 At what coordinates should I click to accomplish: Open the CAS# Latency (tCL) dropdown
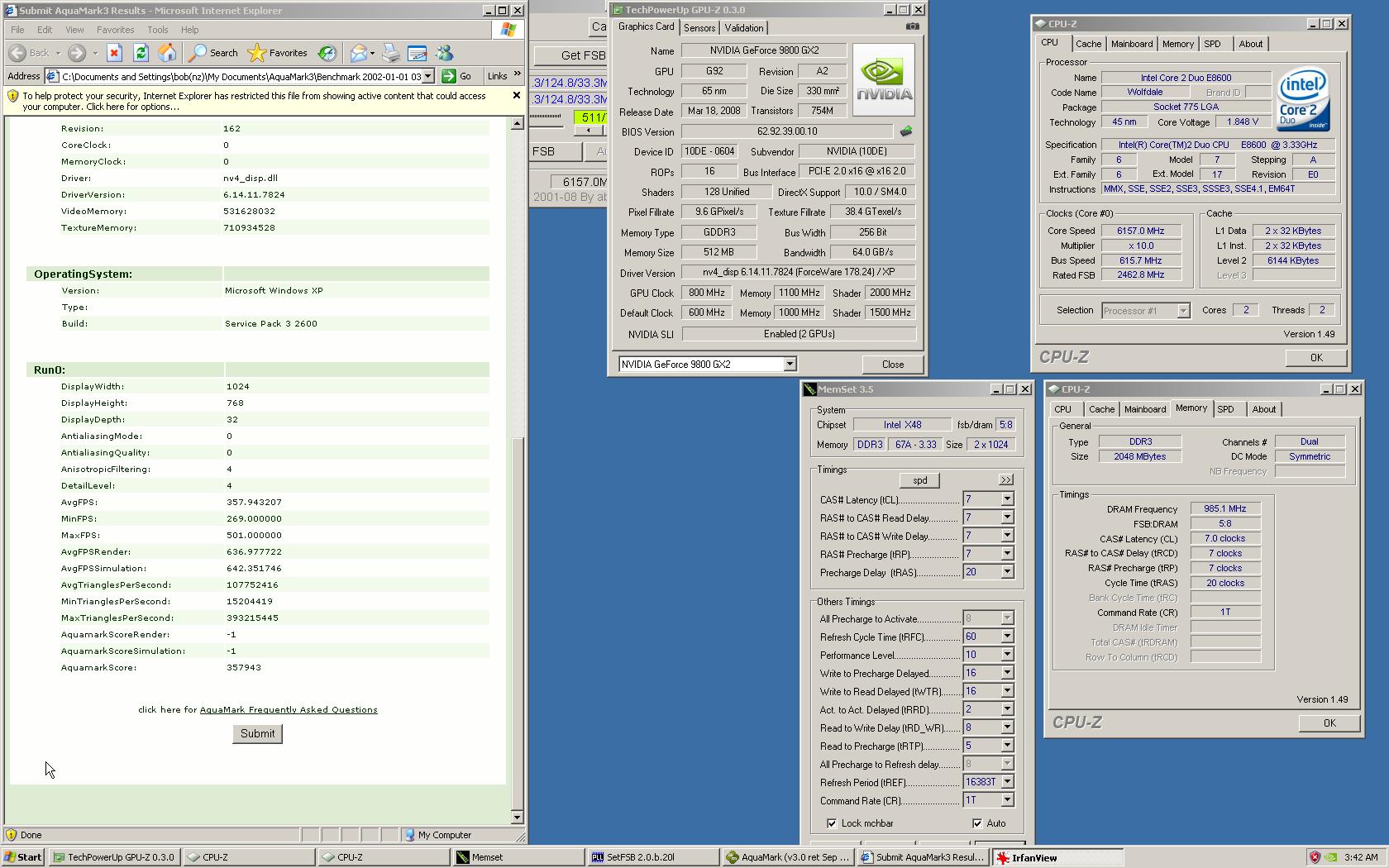[1007, 499]
